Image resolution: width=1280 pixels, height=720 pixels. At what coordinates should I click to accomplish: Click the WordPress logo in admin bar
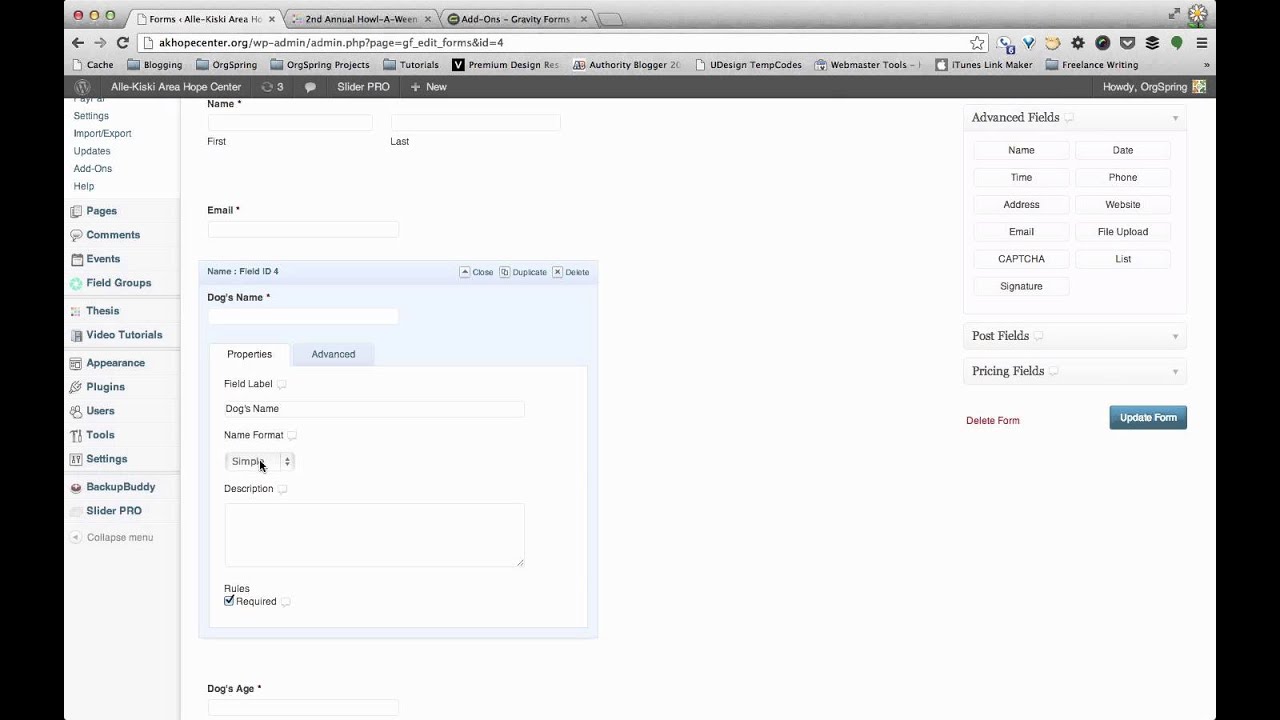point(83,87)
